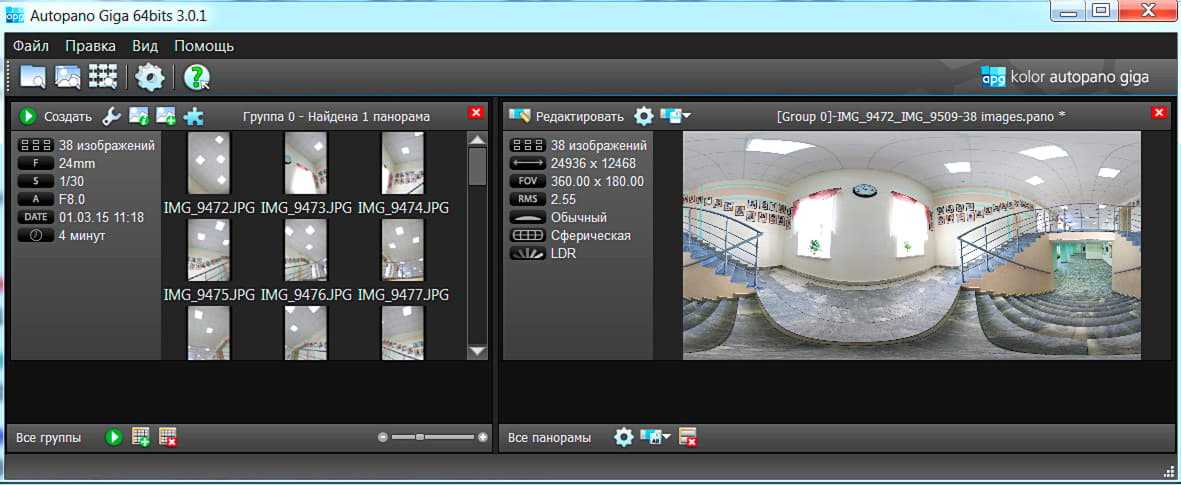Click the select images icon in main toolbar

click(67, 77)
